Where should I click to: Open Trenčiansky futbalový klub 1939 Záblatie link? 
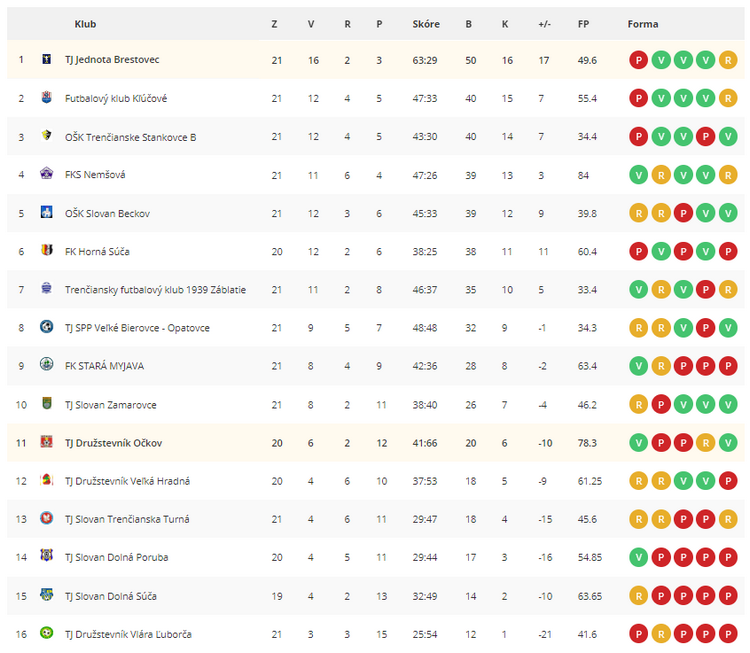pyautogui.click(x=155, y=290)
